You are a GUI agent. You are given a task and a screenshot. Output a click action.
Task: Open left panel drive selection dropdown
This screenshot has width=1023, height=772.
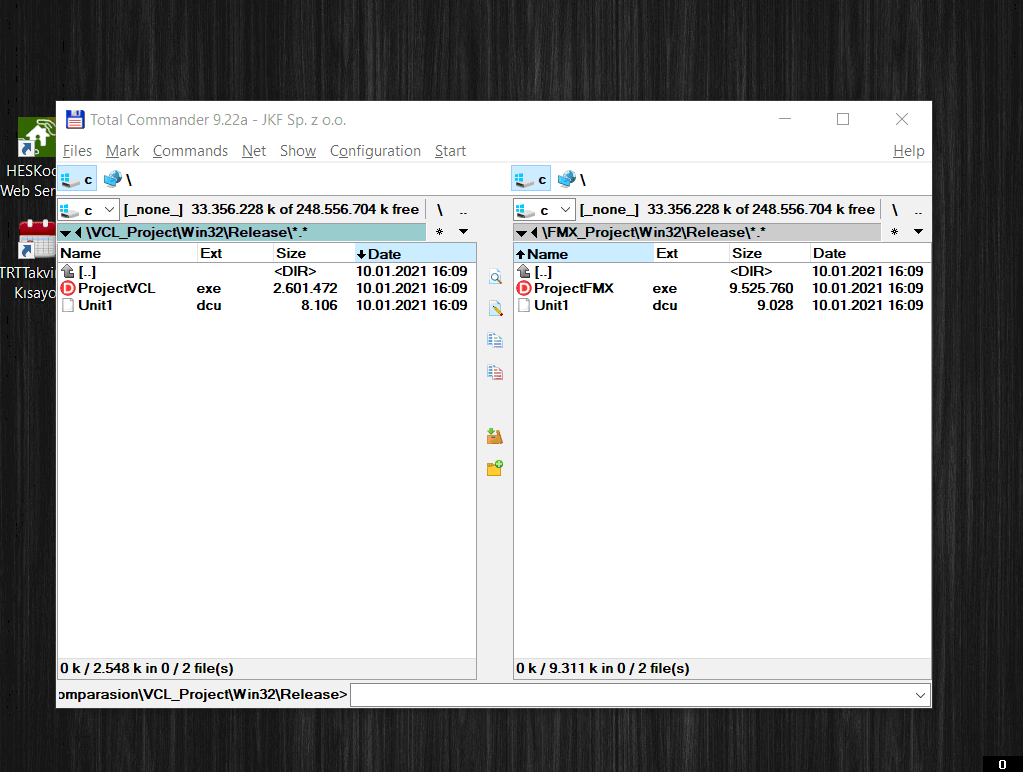[x=89, y=210]
